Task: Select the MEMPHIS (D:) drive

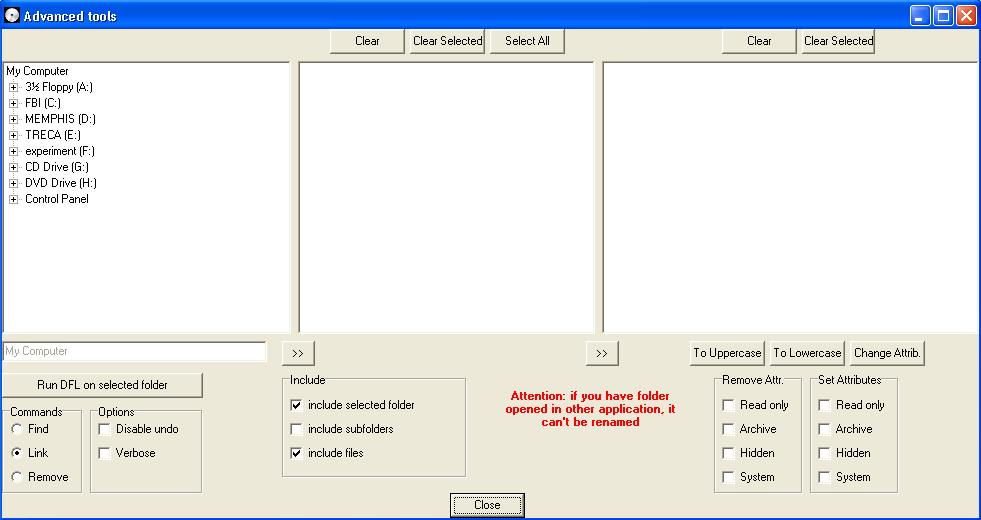Action: 60,119
